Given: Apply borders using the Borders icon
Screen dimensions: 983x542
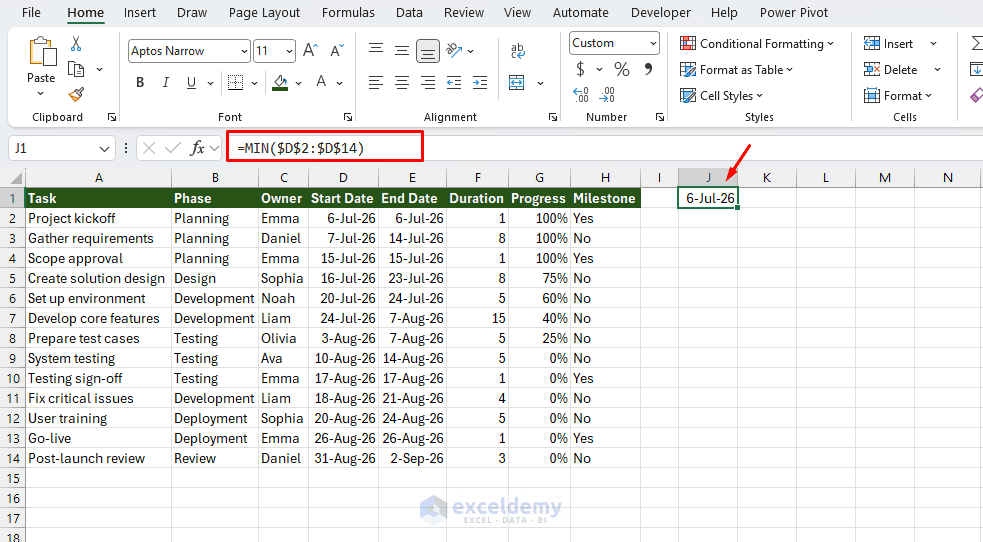Looking at the screenshot, I should pyautogui.click(x=235, y=82).
